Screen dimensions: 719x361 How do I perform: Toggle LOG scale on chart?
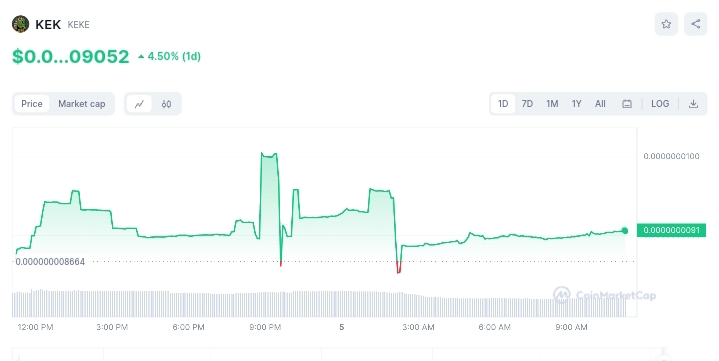tap(660, 104)
